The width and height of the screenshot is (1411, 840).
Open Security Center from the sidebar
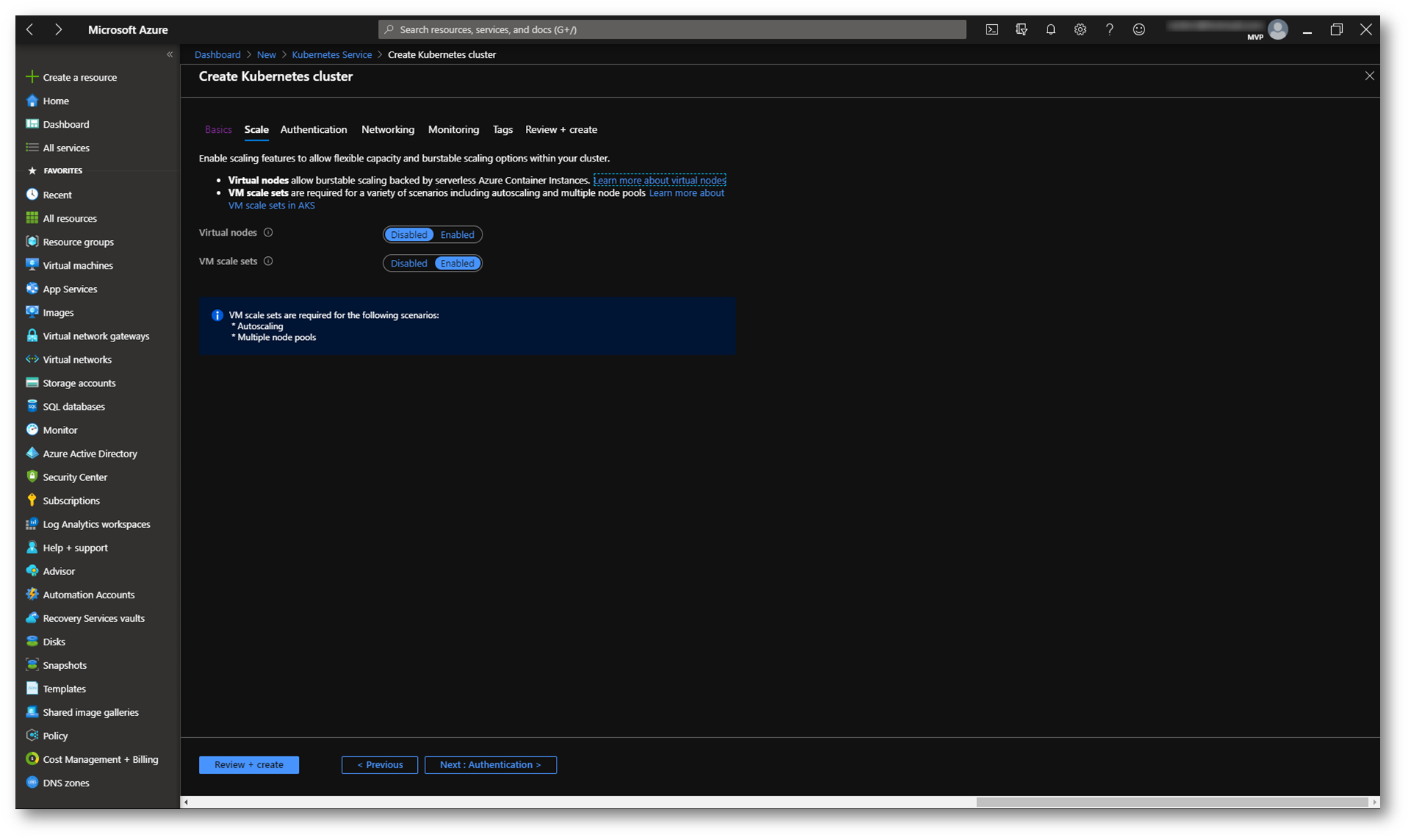coord(74,477)
